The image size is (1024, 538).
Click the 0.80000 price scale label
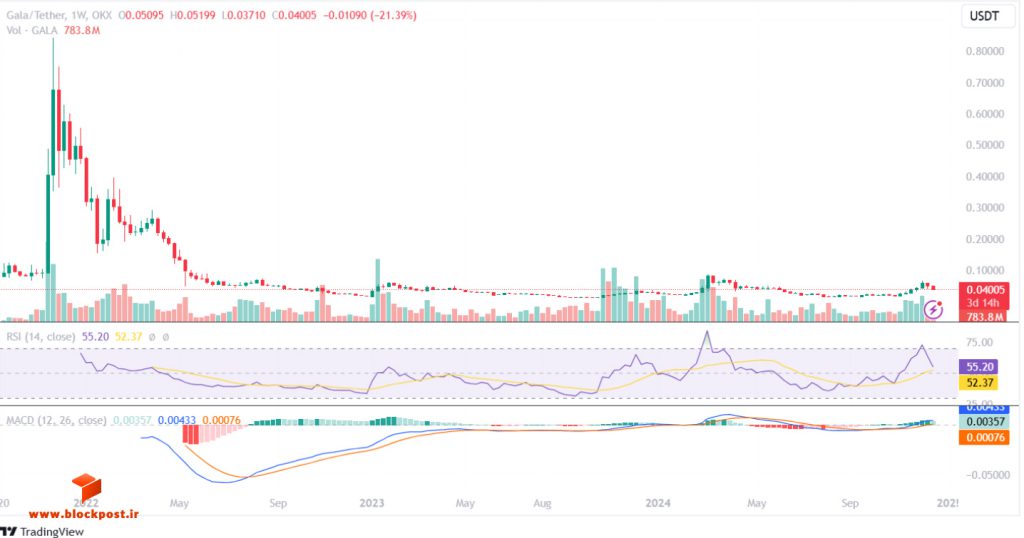(x=985, y=51)
